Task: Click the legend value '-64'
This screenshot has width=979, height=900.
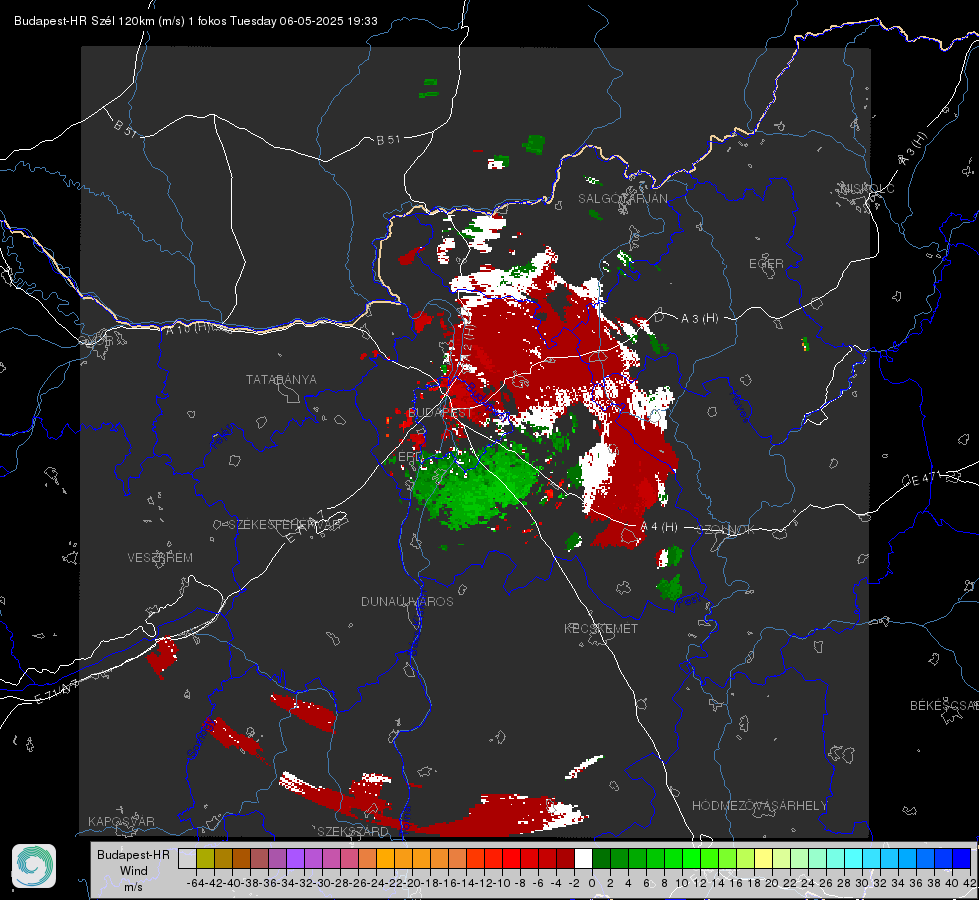Action: 195,883
